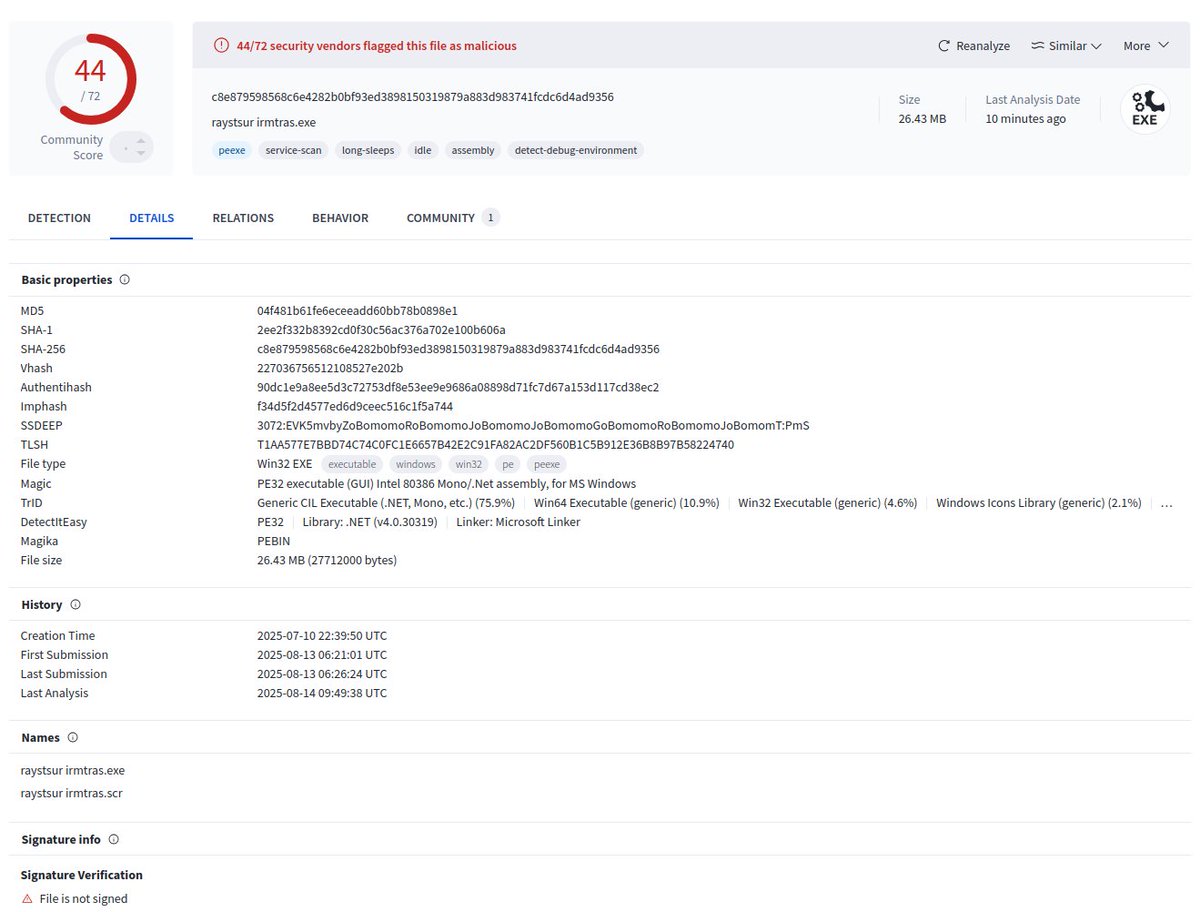Click the Creation Time timestamp
Viewport: 1200px width, 912px height.
click(322, 636)
